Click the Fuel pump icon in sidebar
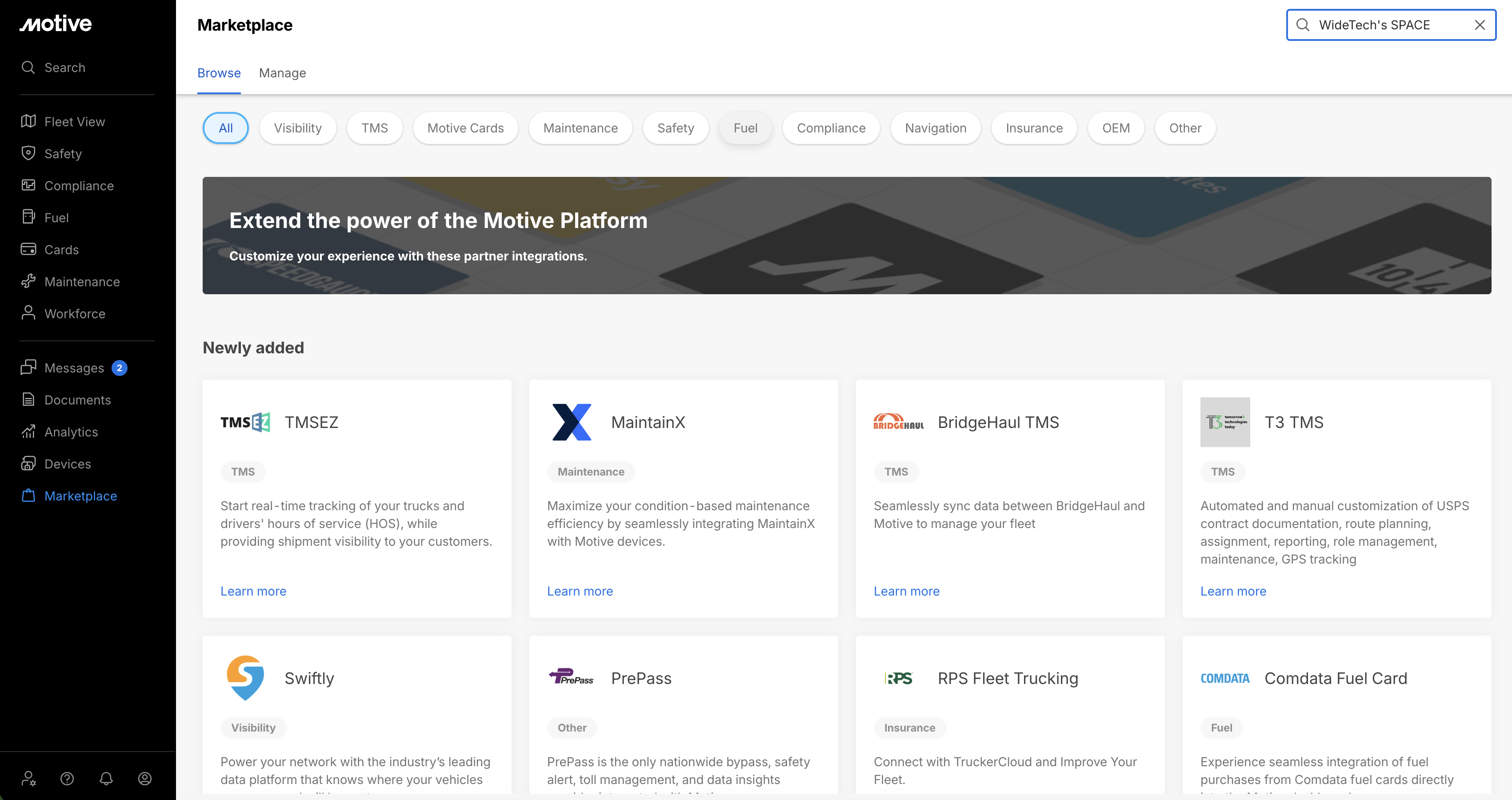Image resolution: width=1512 pixels, height=800 pixels. [28, 217]
